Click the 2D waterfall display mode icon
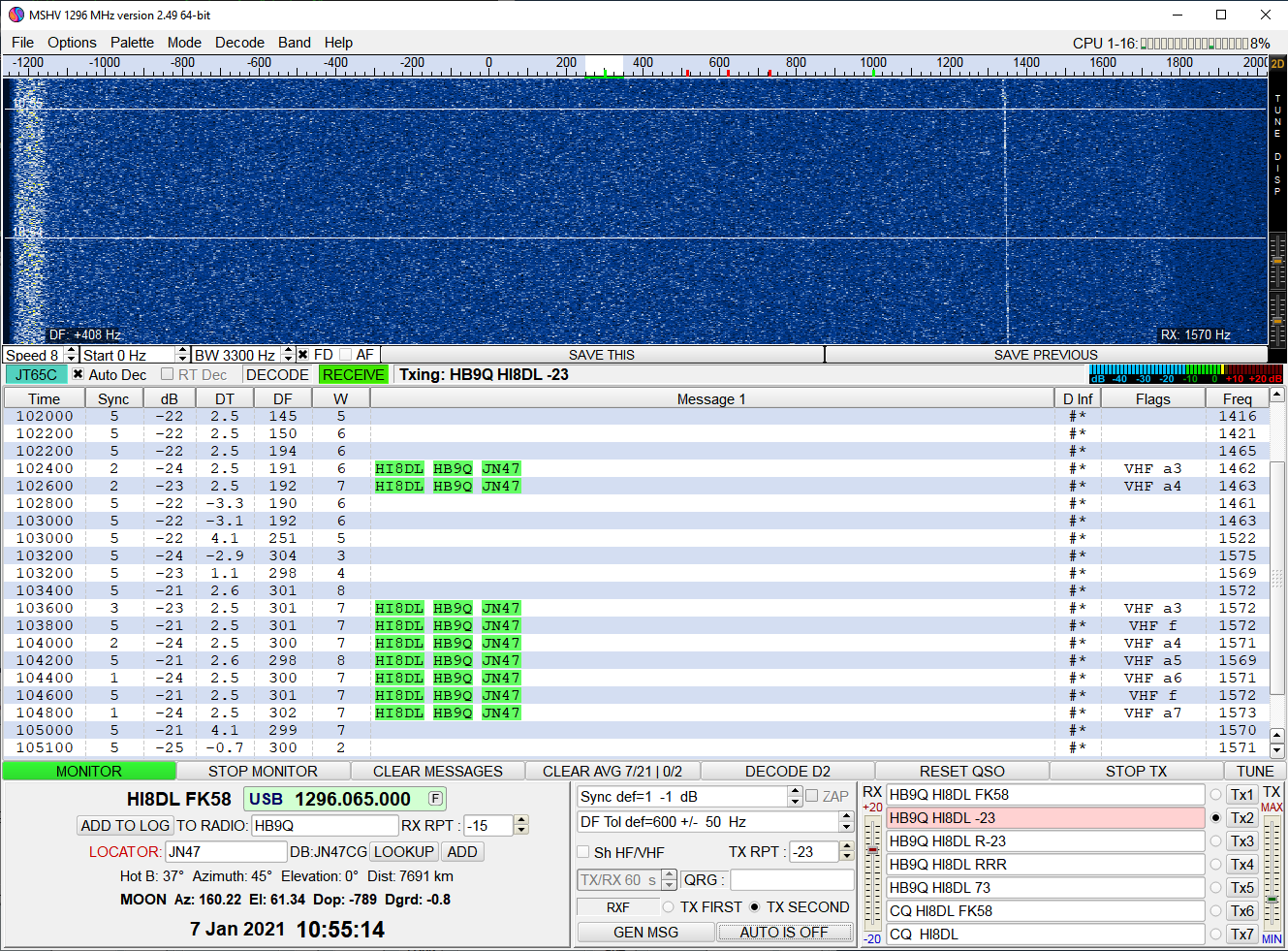1288x951 pixels. (1277, 64)
